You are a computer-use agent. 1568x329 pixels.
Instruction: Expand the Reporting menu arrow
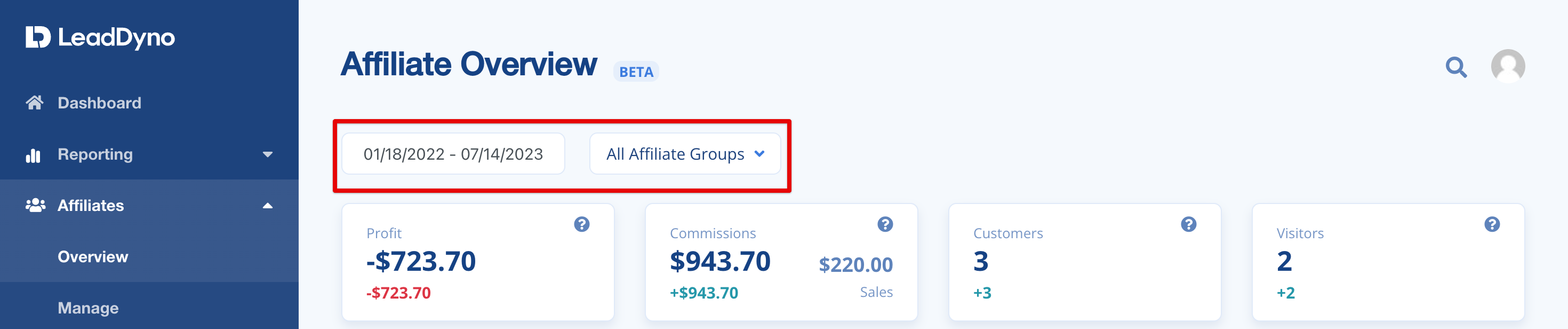267,155
